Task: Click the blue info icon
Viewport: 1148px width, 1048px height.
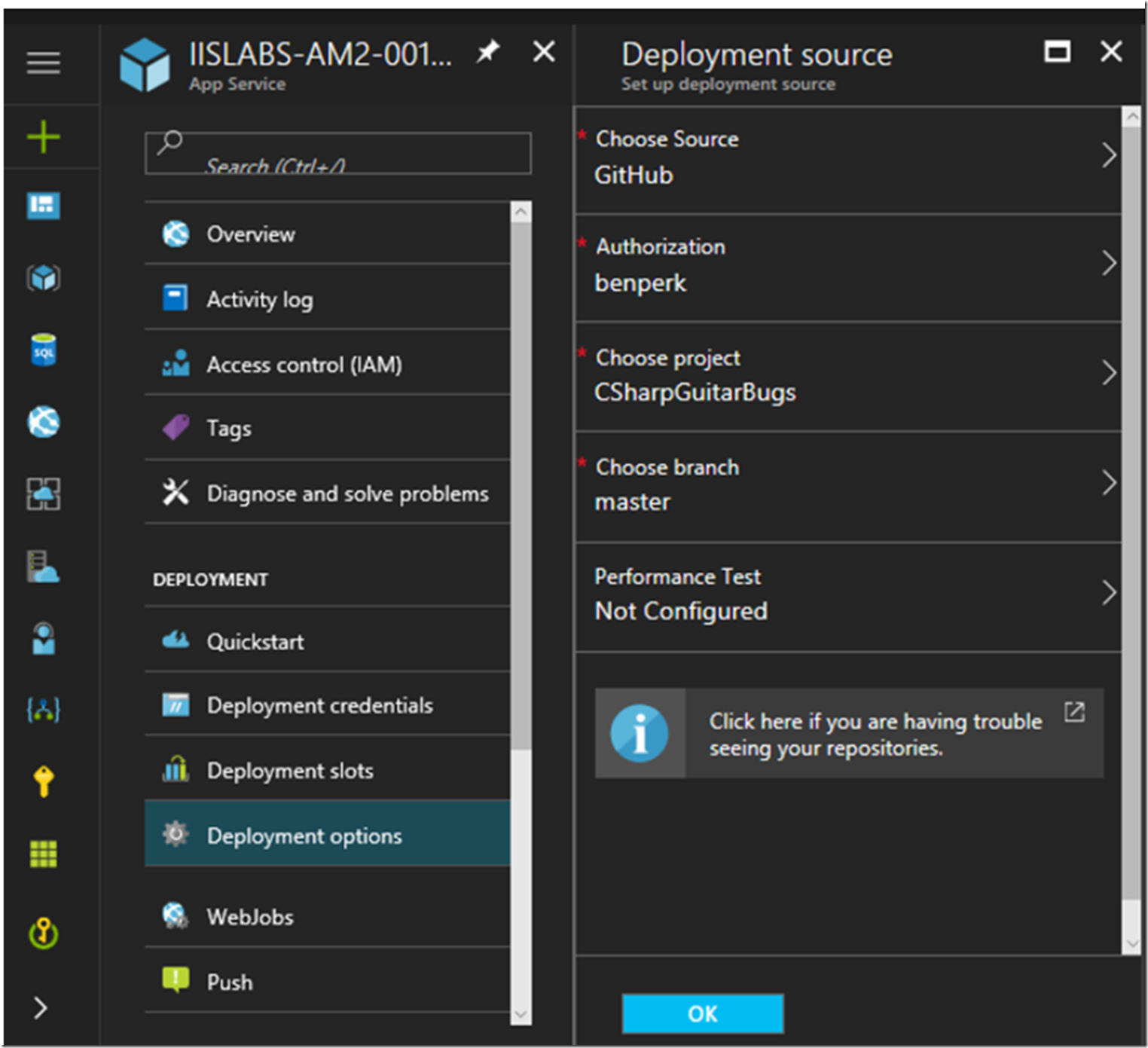Action: pos(640,733)
